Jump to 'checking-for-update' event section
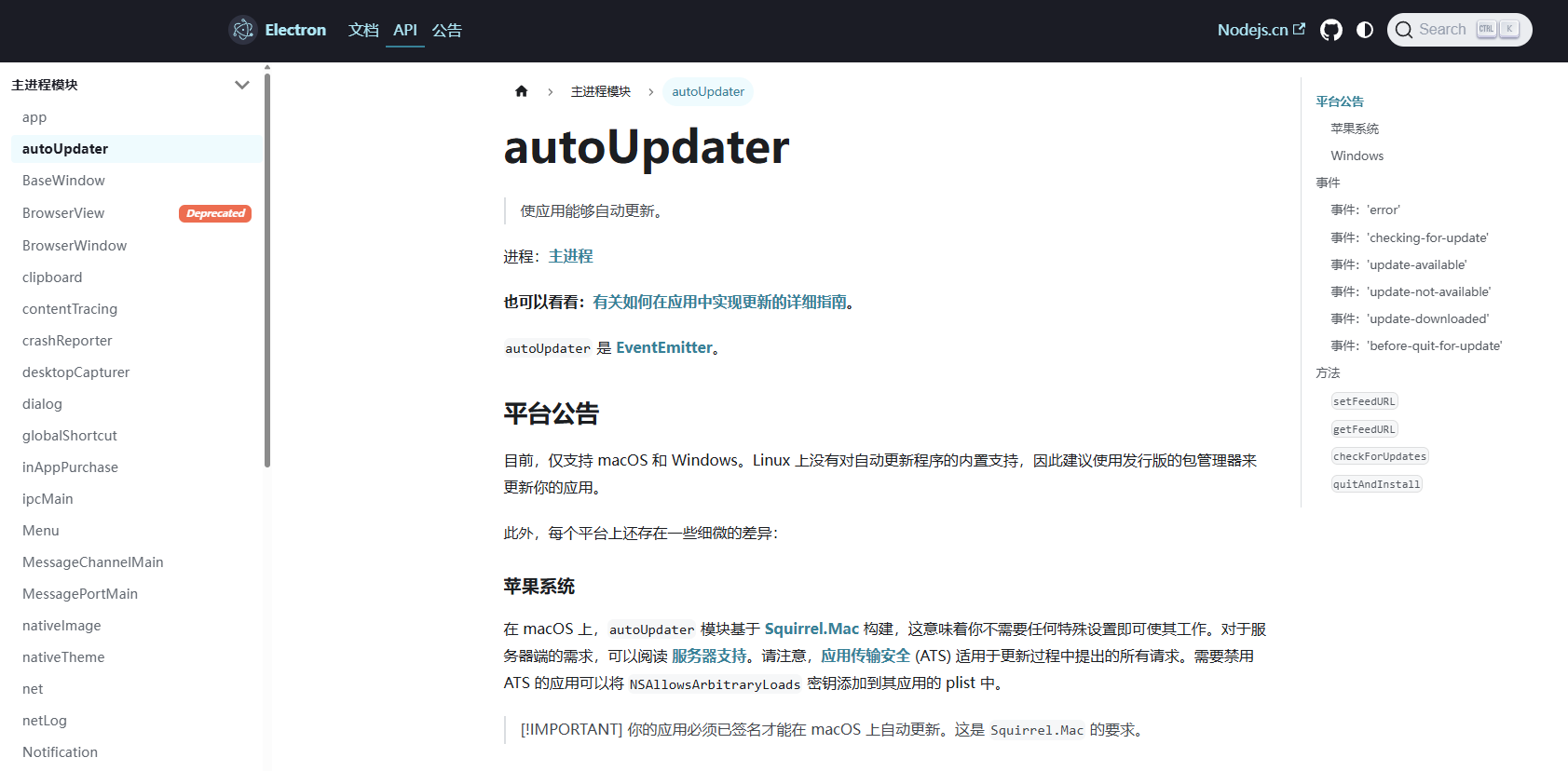Image resolution: width=1568 pixels, height=771 pixels. [1410, 237]
